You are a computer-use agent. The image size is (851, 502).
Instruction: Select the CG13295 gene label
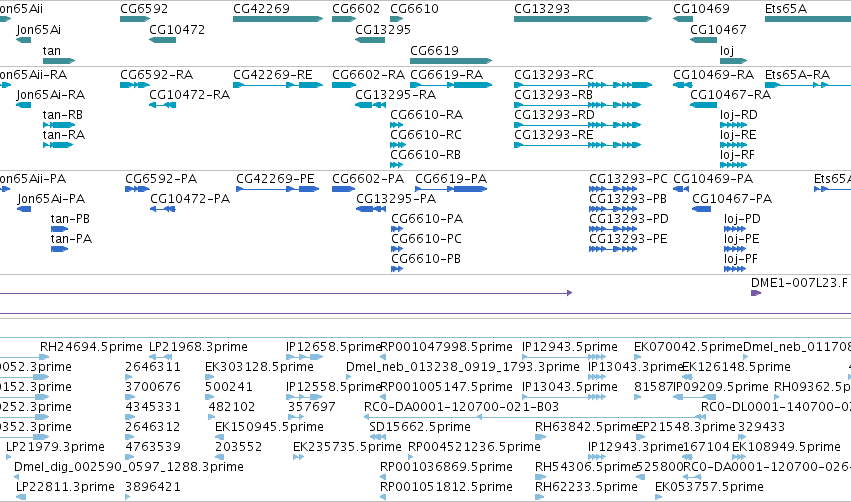pos(383,30)
